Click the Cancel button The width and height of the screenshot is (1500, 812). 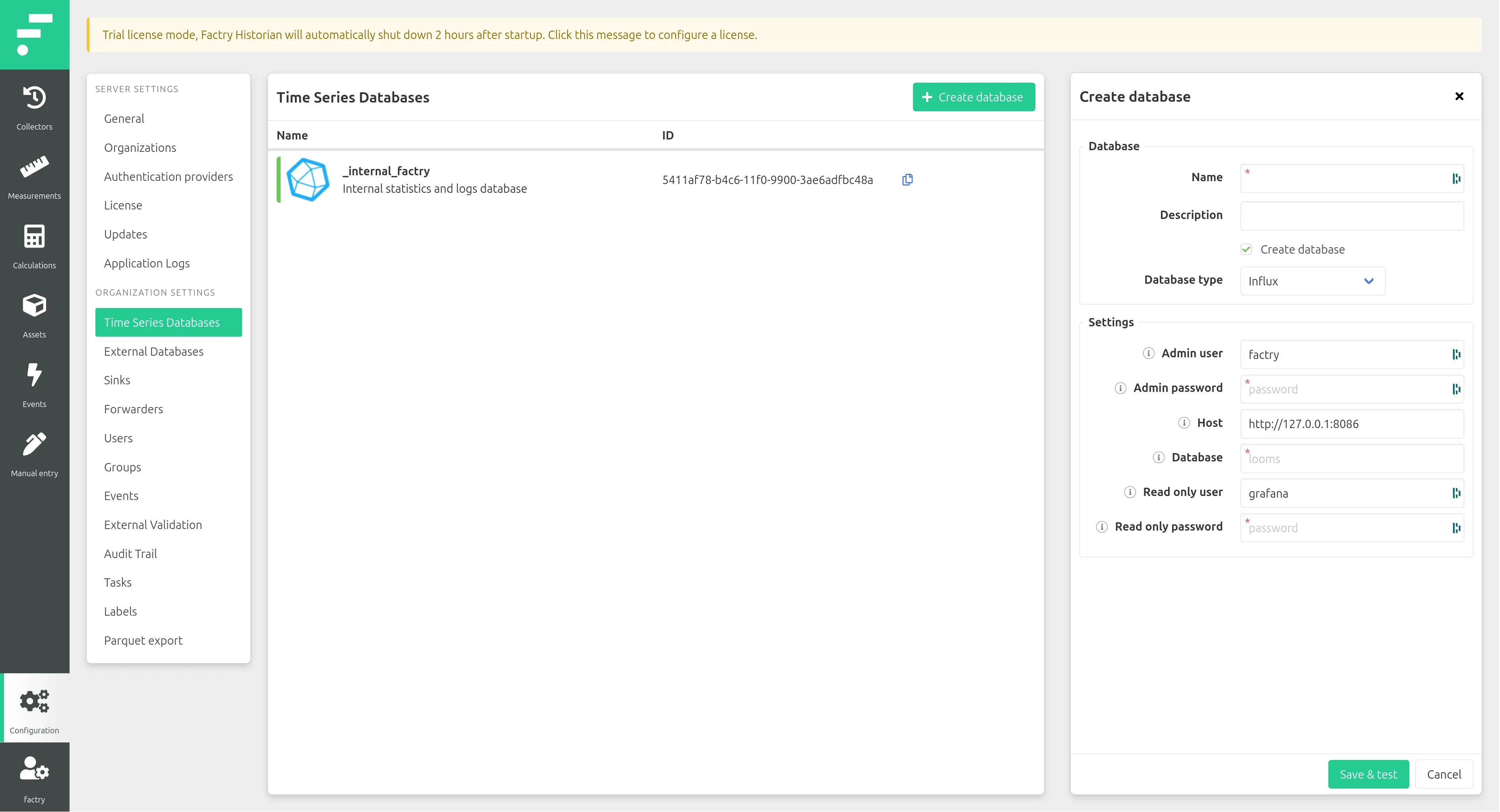click(1444, 774)
